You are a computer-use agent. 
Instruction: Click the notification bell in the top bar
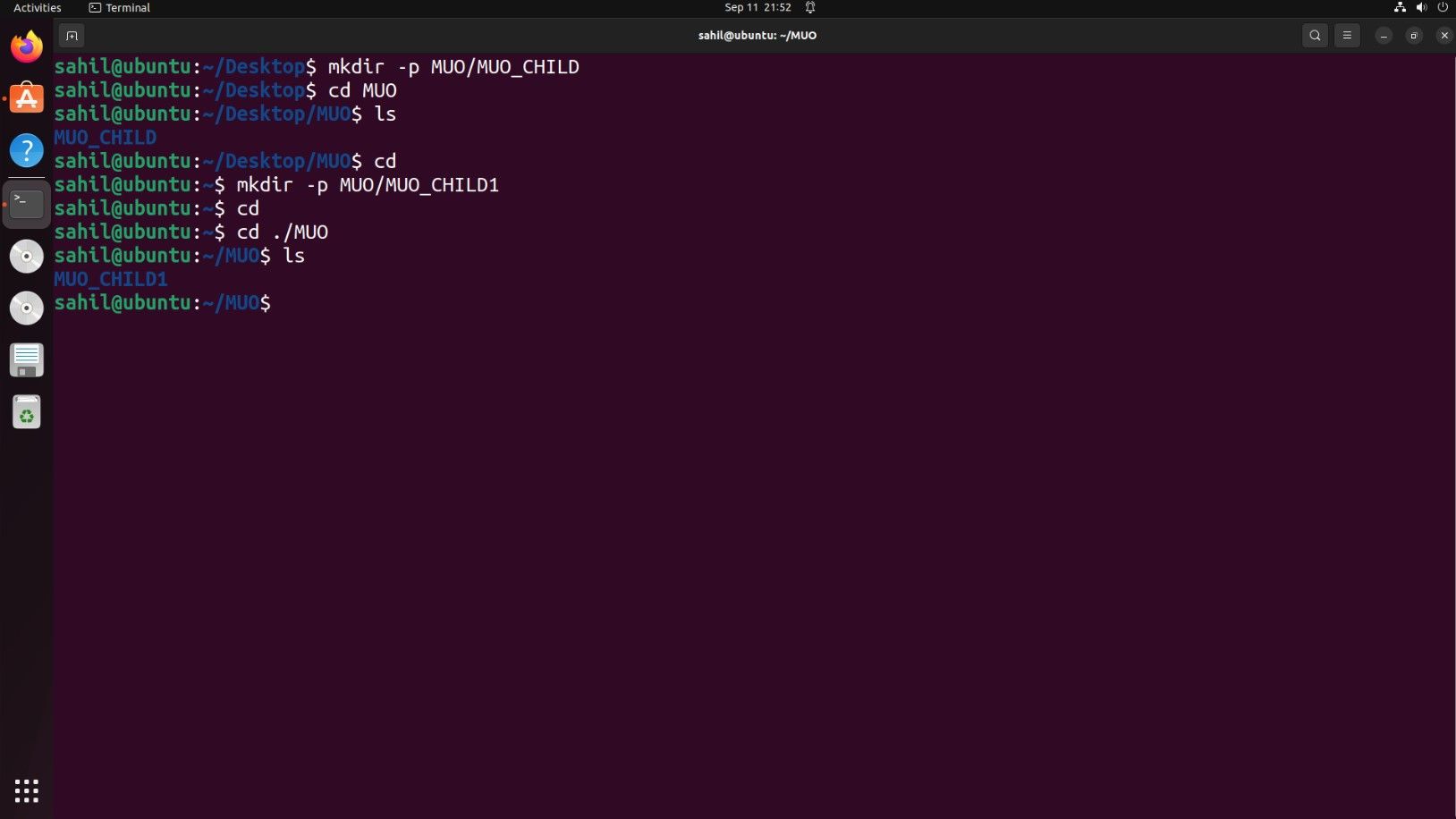[810, 7]
